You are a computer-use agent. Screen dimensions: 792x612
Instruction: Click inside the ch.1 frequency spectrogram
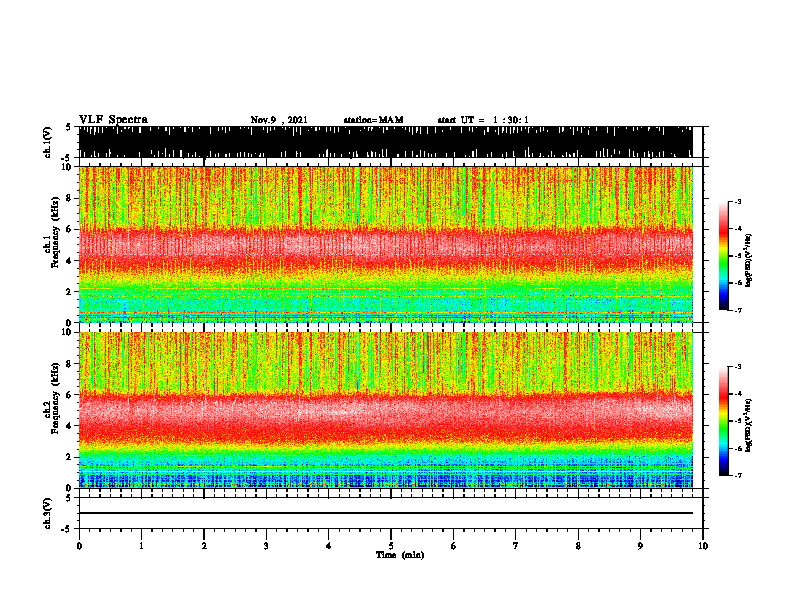pos(385,244)
